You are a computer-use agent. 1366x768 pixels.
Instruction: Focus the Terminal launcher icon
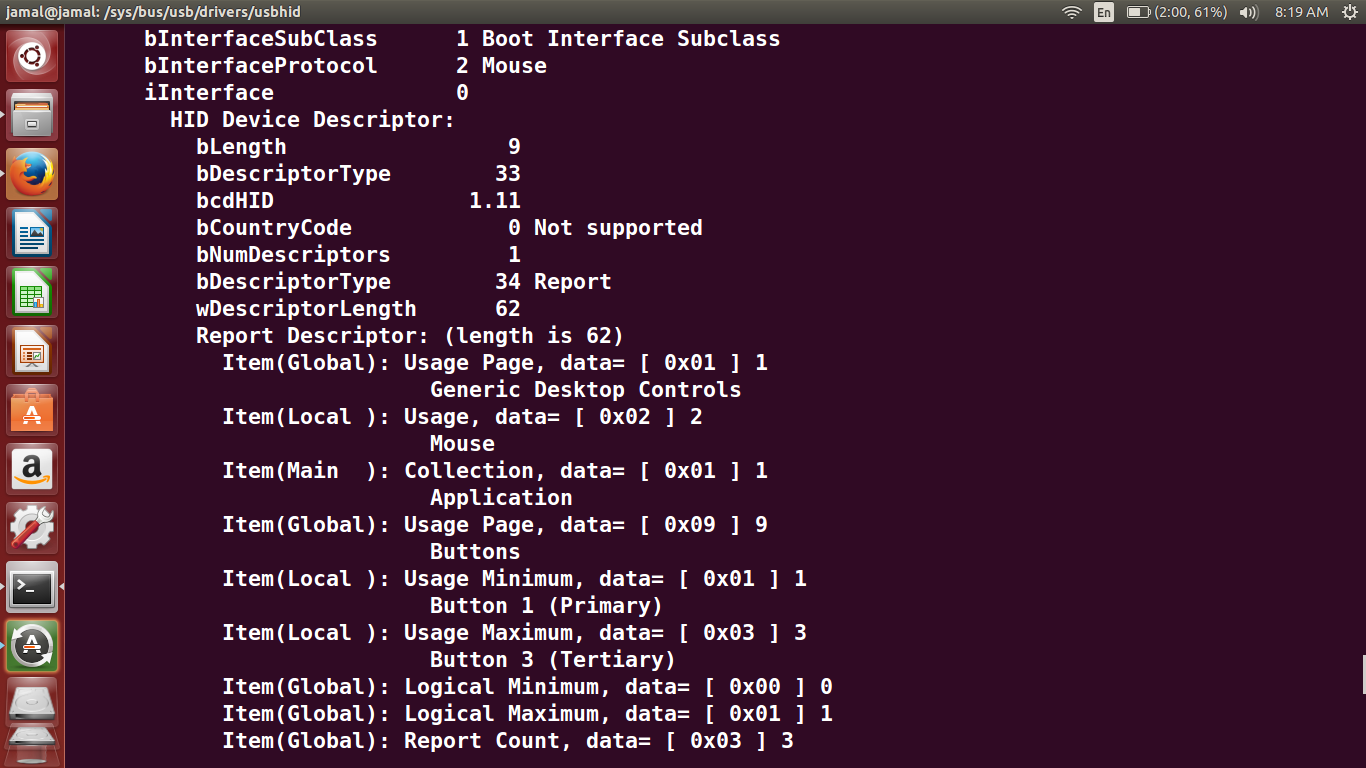pos(32,587)
